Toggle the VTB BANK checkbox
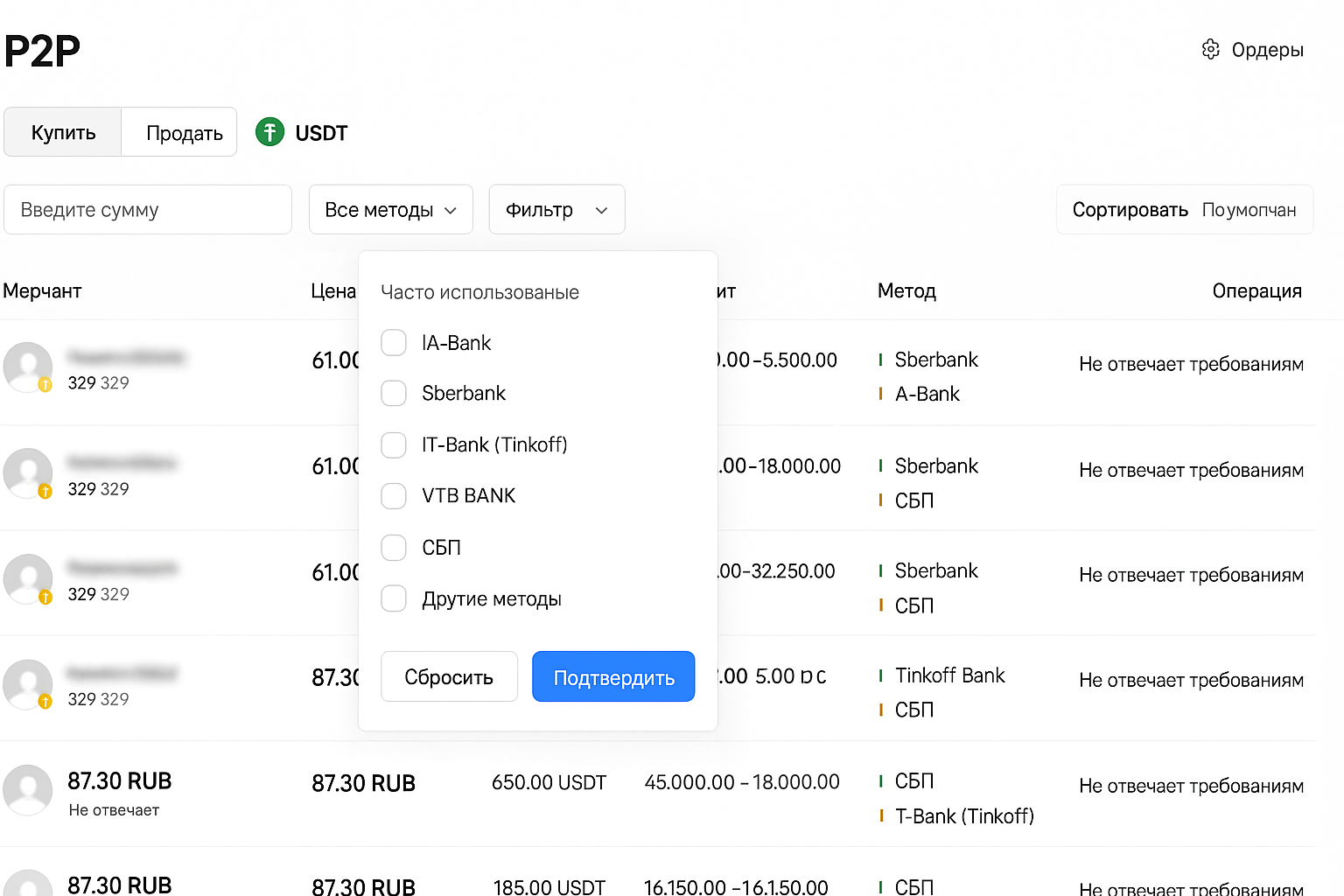The image size is (1344, 896). click(394, 496)
